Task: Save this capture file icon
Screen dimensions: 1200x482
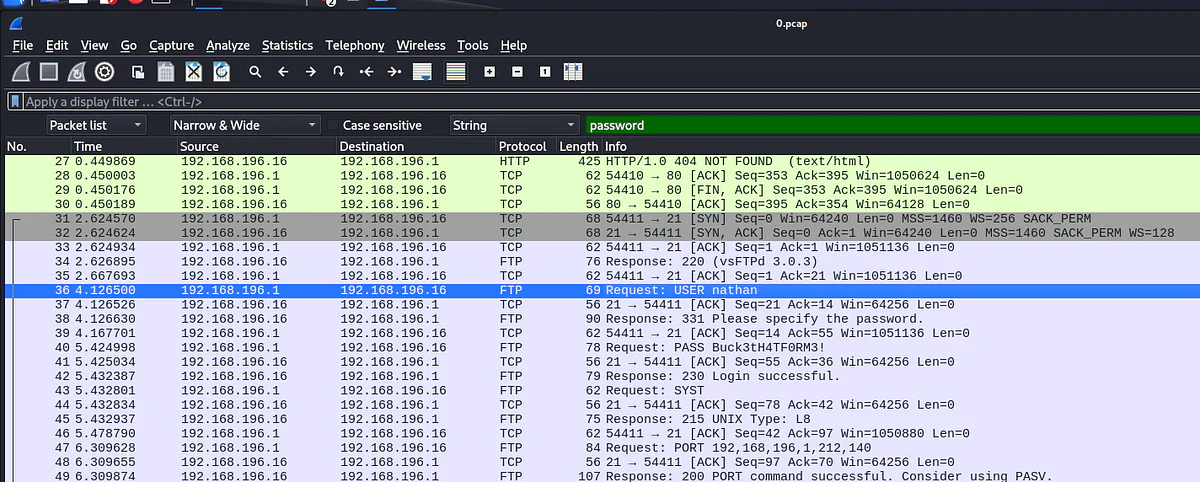Action: [166, 72]
